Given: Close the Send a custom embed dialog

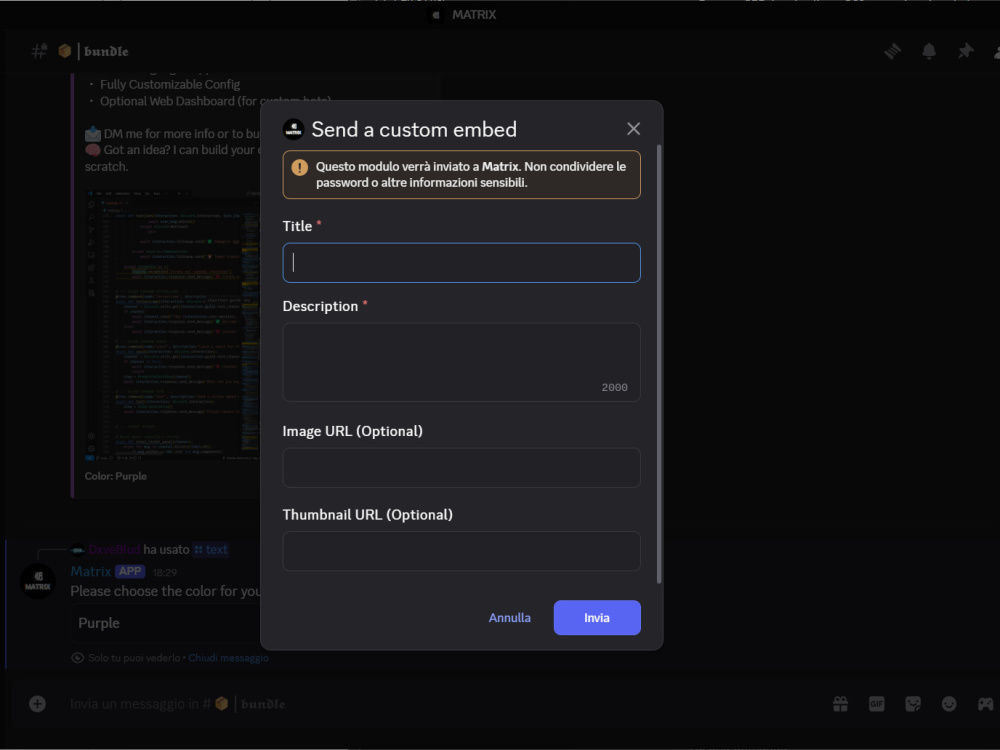Looking at the screenshot, I should point(633,129).
